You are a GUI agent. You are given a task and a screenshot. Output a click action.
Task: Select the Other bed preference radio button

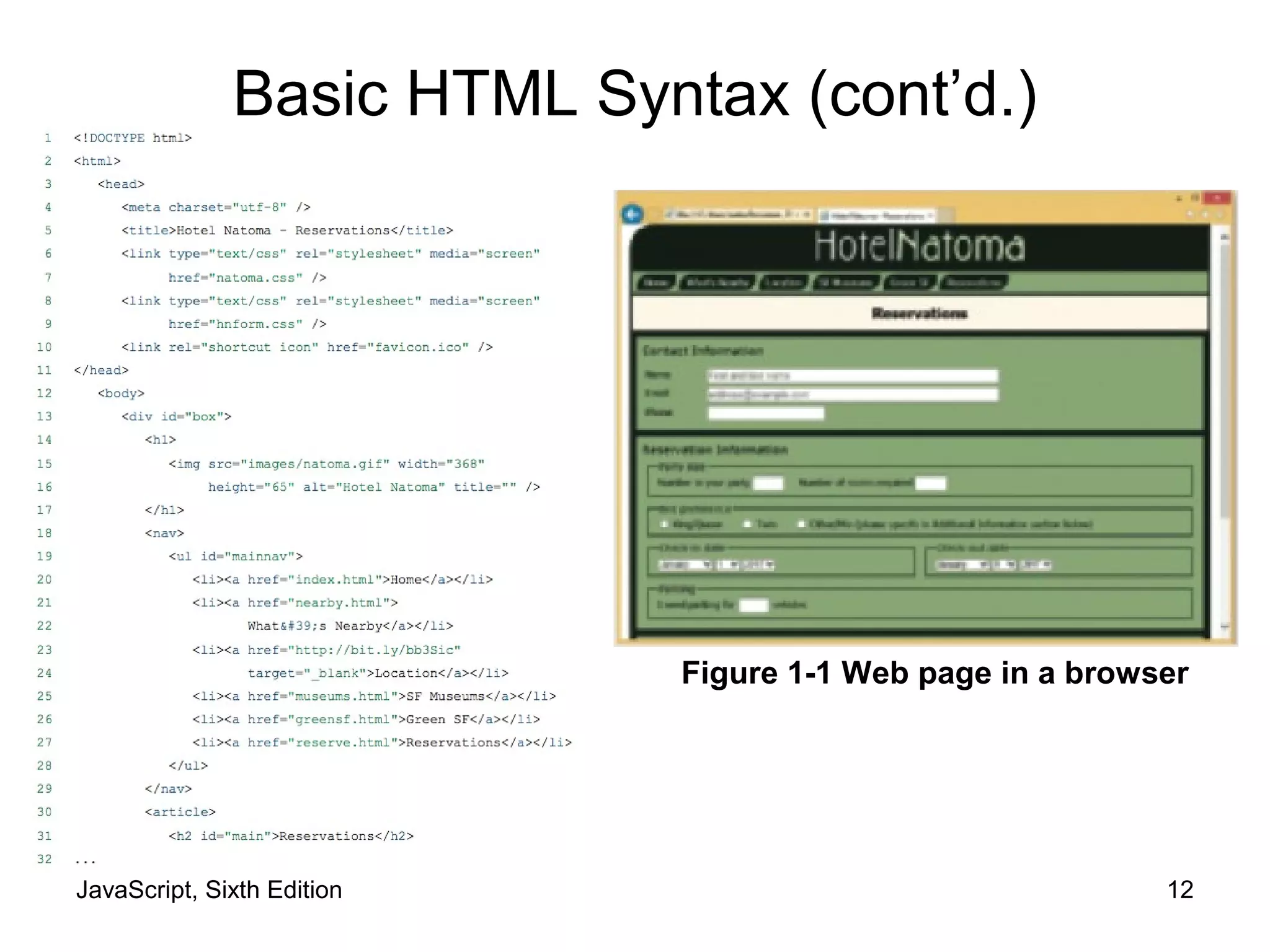(801, 524)
